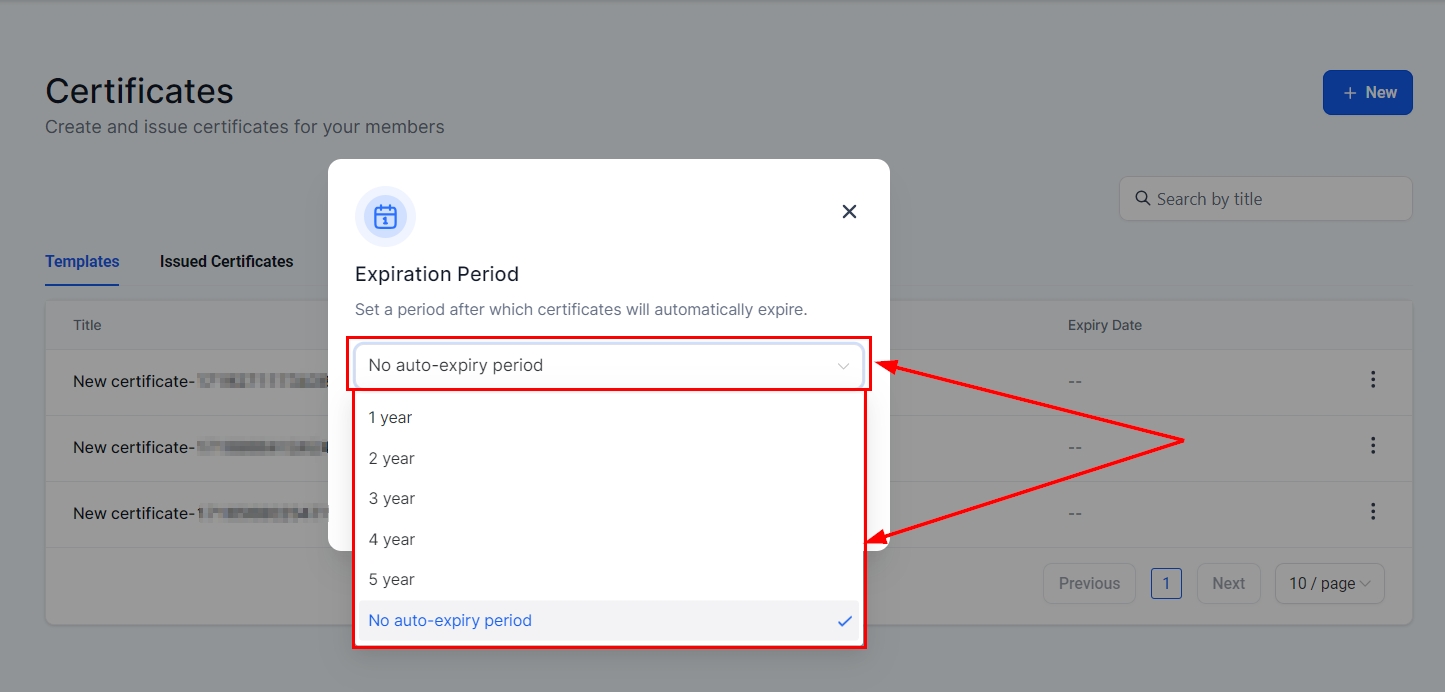The width and height of the screenshot is (1445, 692).
Task: Select the 2 year option
Action: tap(391, 459)
